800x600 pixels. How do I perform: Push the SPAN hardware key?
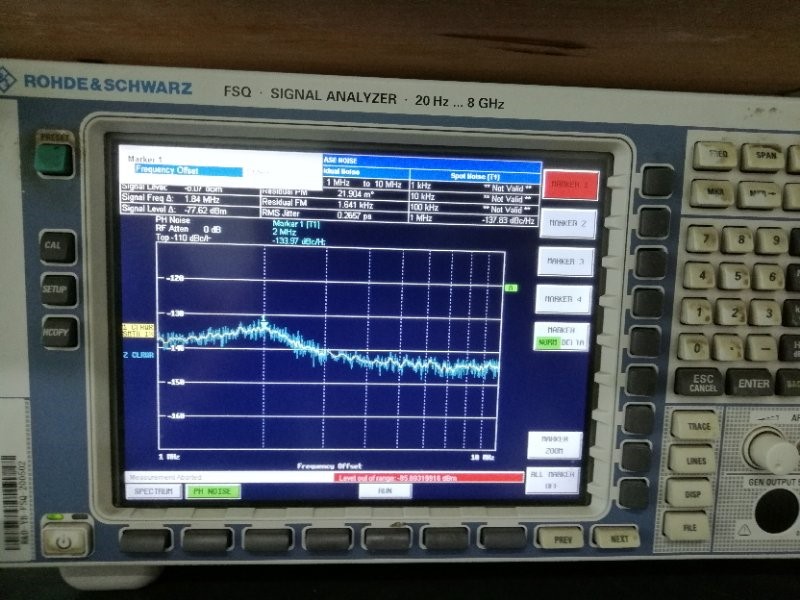pyautogui.click(x=762, y=156)
